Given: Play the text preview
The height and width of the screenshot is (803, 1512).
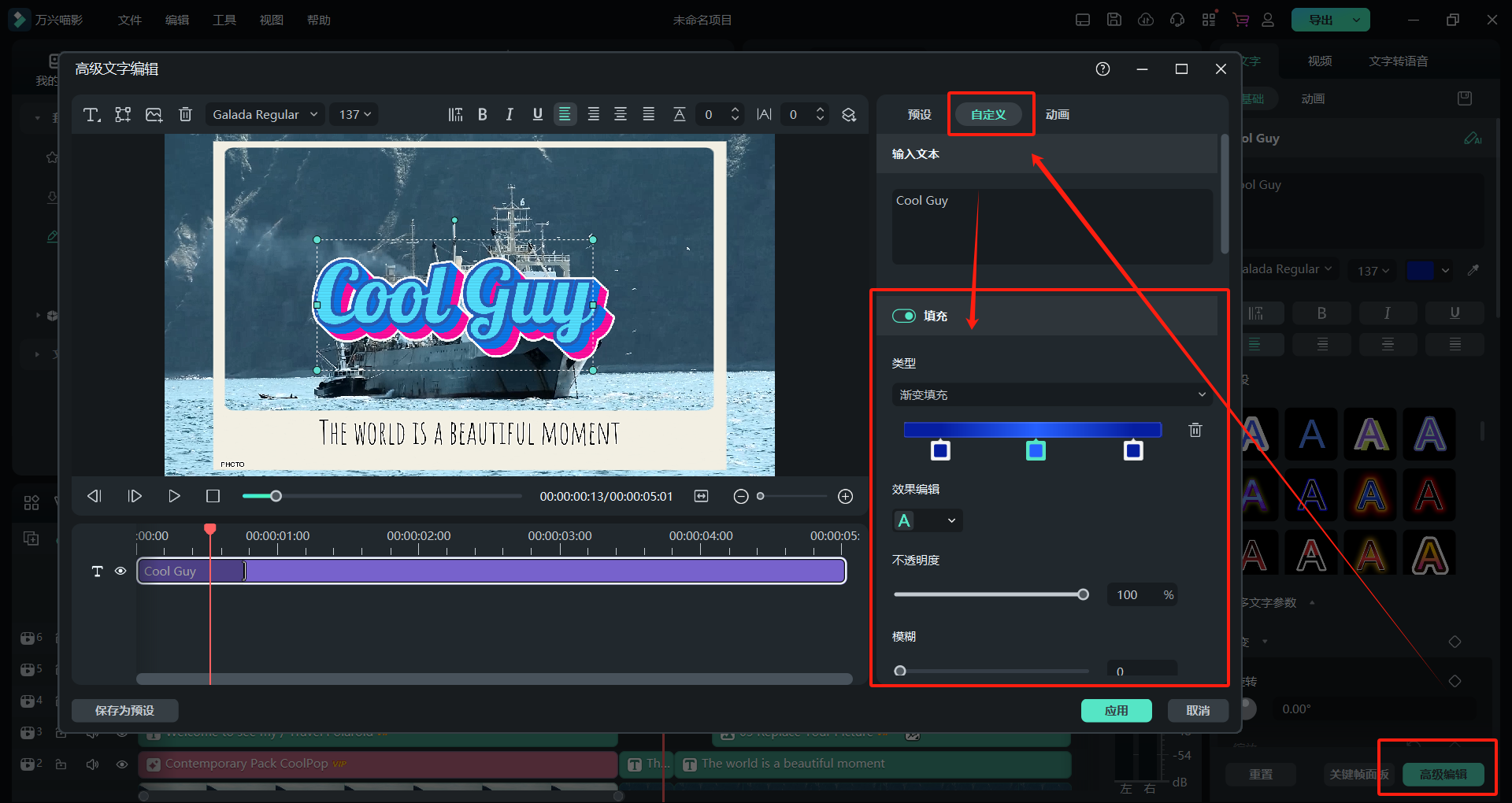Looking at the screenshot, I should (x=174, y=496).
